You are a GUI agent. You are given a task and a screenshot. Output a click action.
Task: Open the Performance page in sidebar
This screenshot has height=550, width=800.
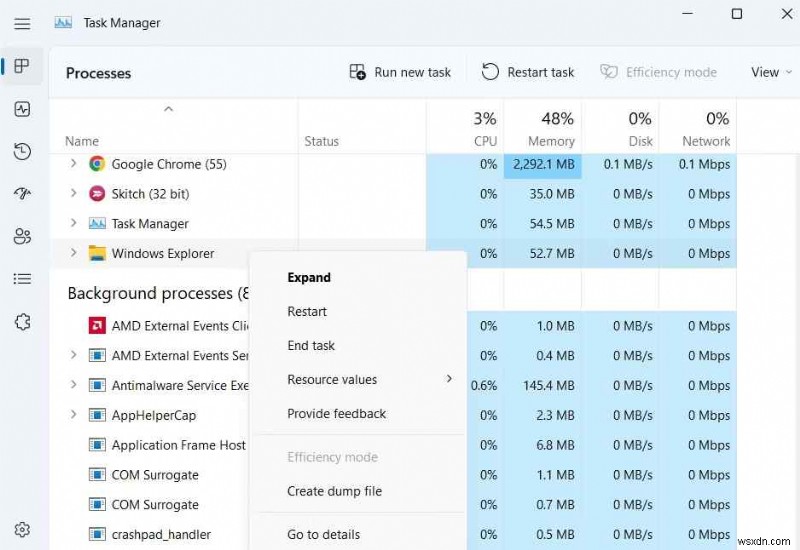[22, 108]
